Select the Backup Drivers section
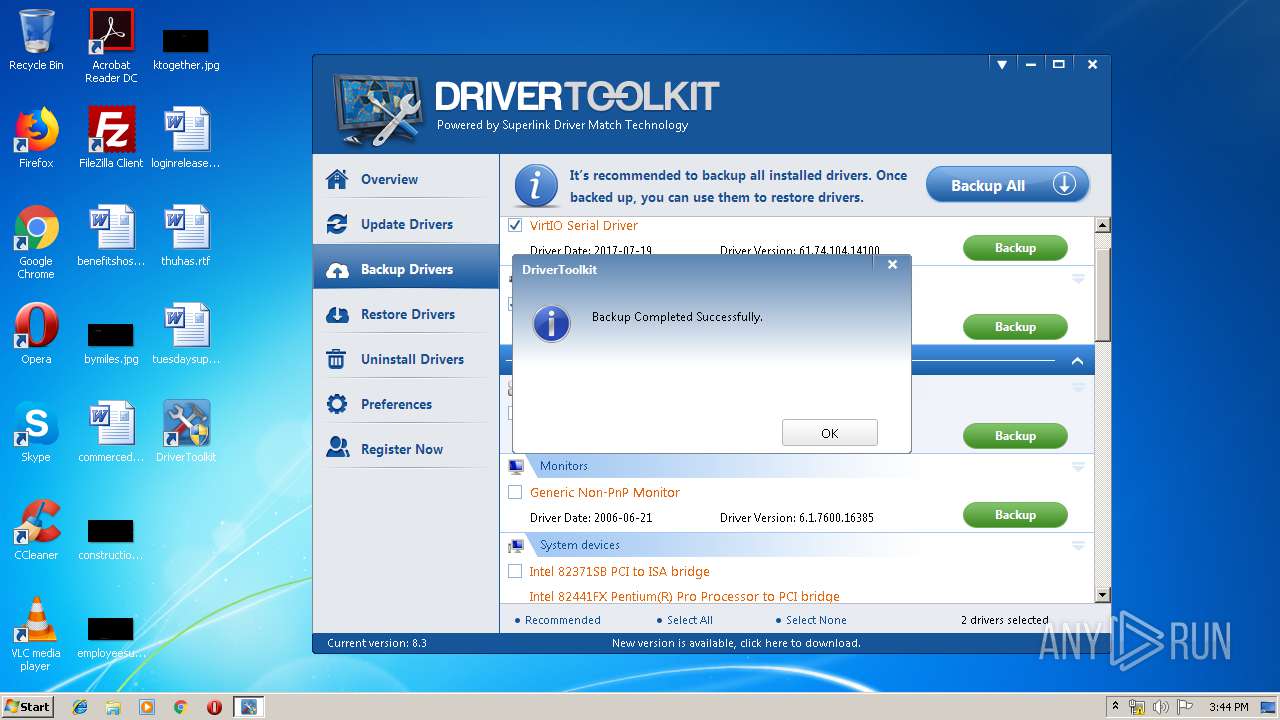The height and width of the screenshot is (720, 1280). [x=406, y=269]
